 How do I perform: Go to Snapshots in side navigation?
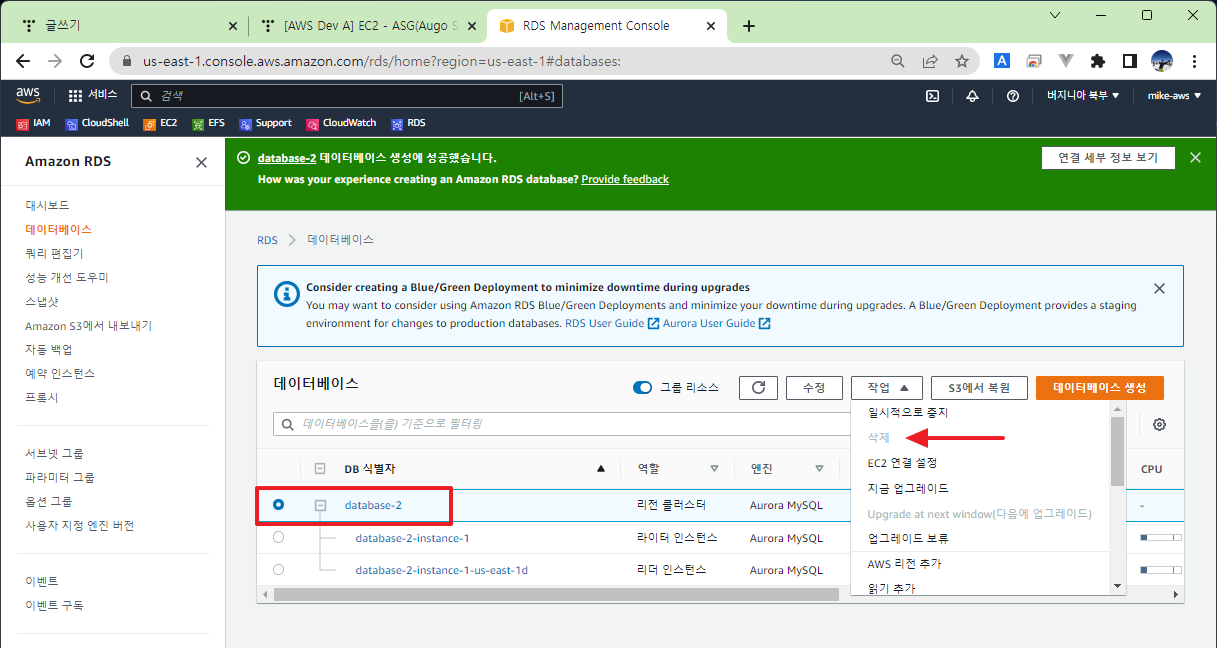point(42,301)
